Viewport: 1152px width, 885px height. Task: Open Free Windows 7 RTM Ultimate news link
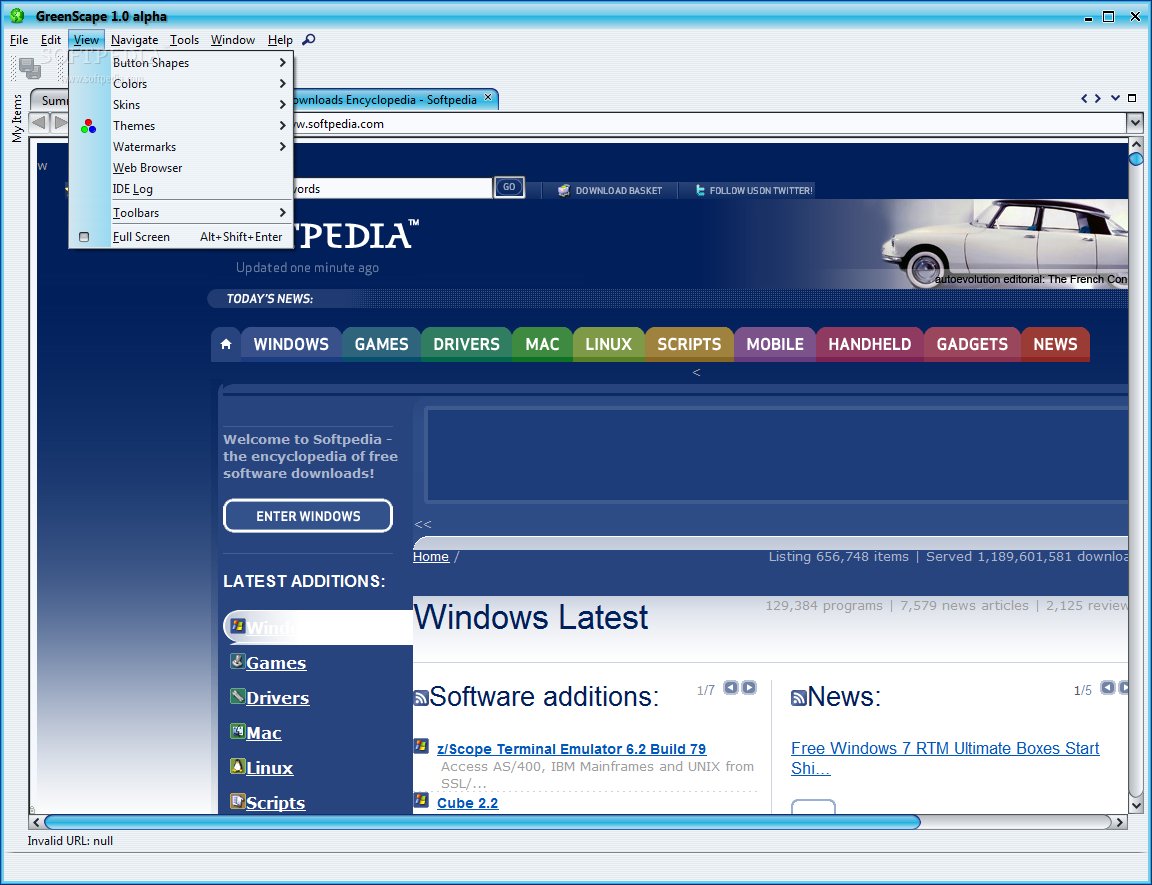pos(945,758)
